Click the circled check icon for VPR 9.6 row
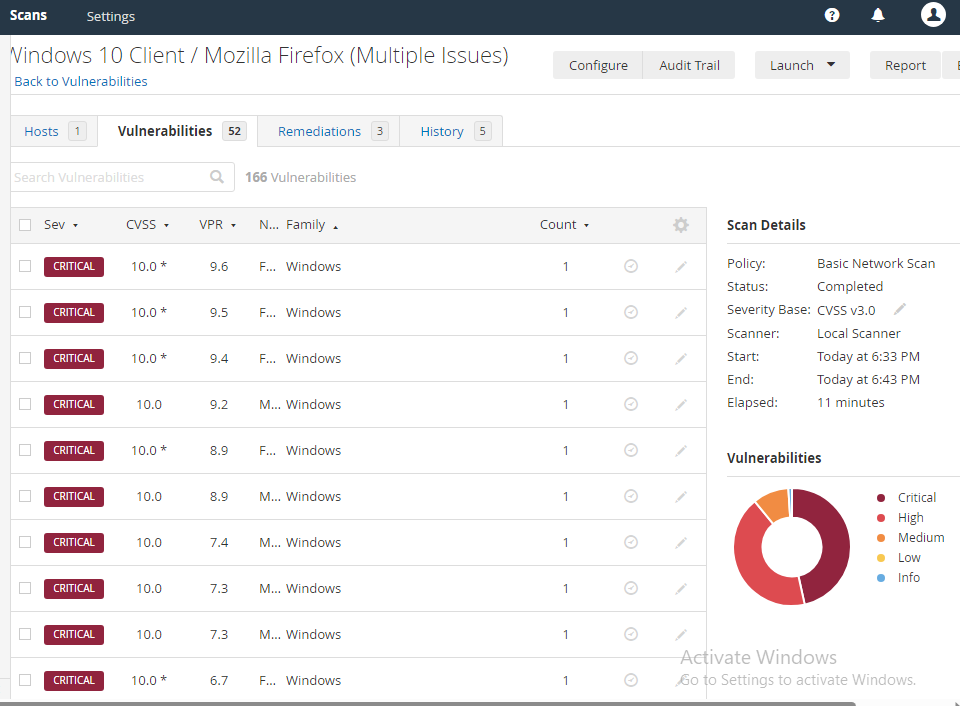The image size is (960, 706). 631,266
